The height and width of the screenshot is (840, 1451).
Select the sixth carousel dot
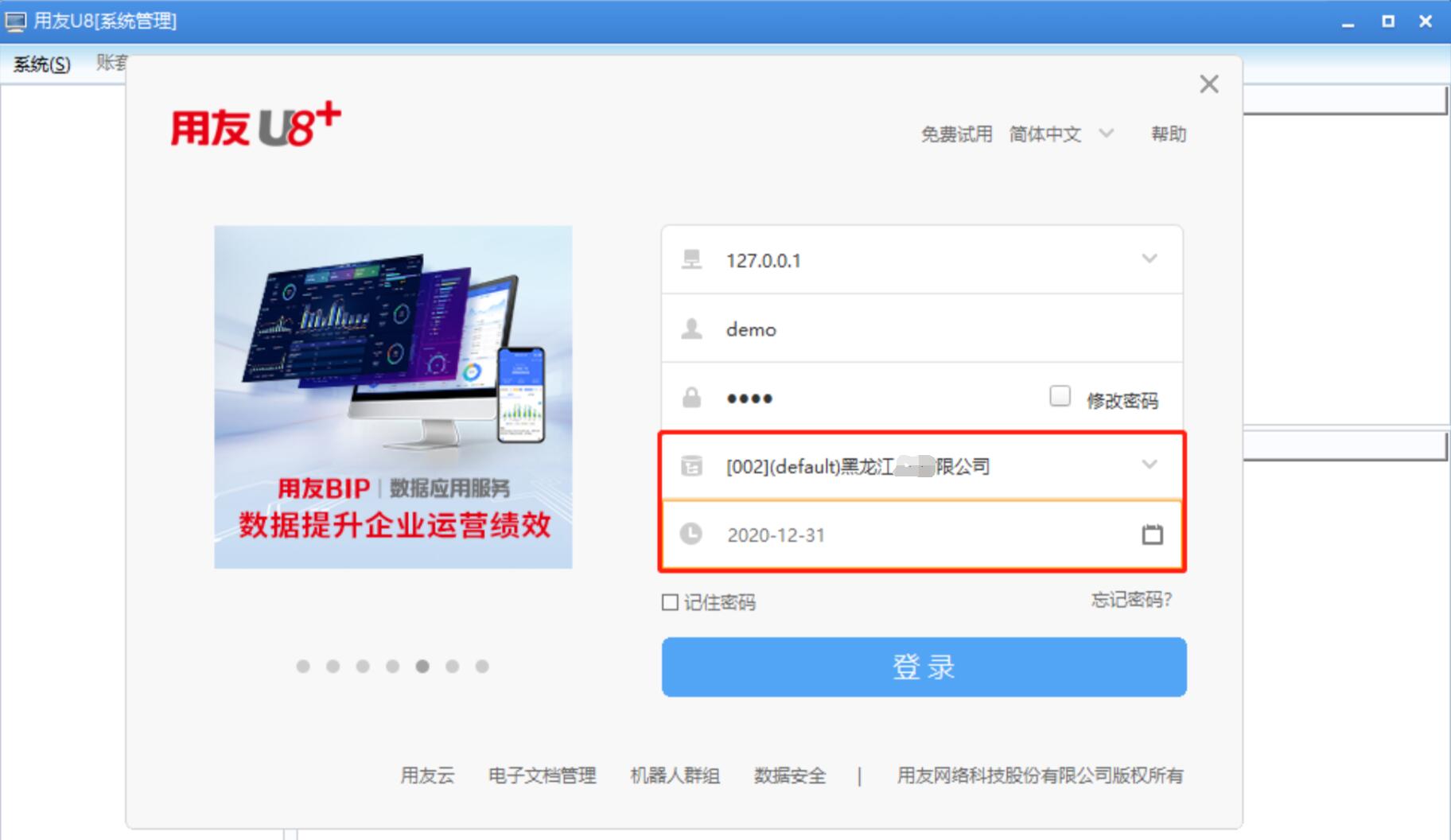pyautogui.click(x=452, y=667)
